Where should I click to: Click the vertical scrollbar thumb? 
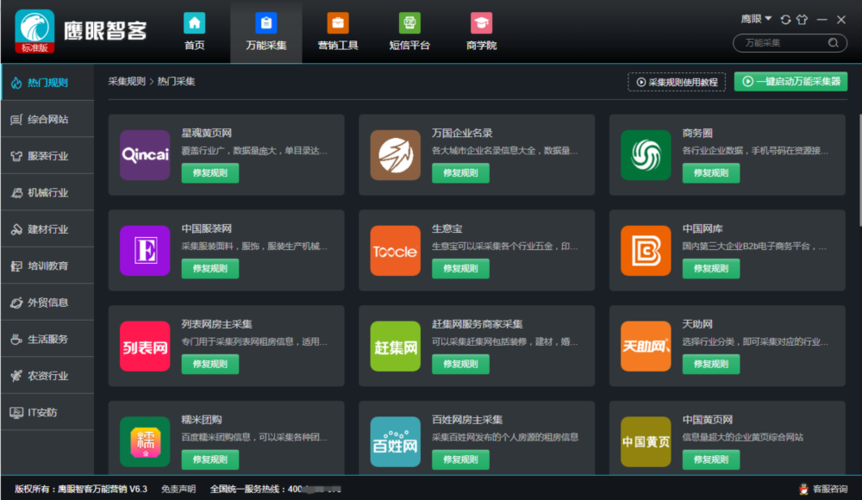tap(860, 170)
